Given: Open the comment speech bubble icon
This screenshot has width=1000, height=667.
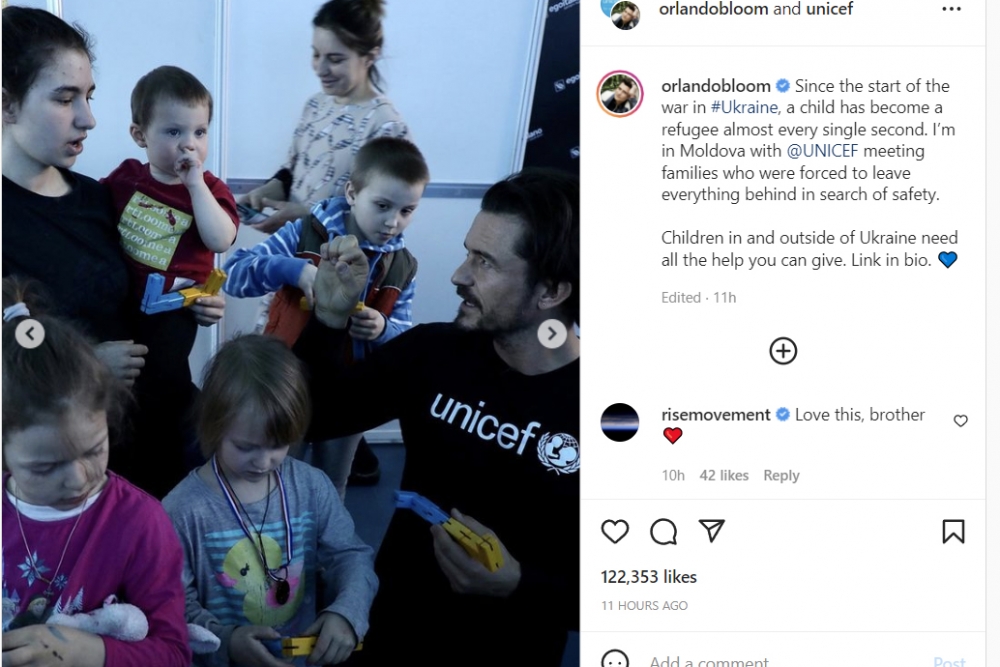Looking at the screenshot, I should [x=663, y=531].
